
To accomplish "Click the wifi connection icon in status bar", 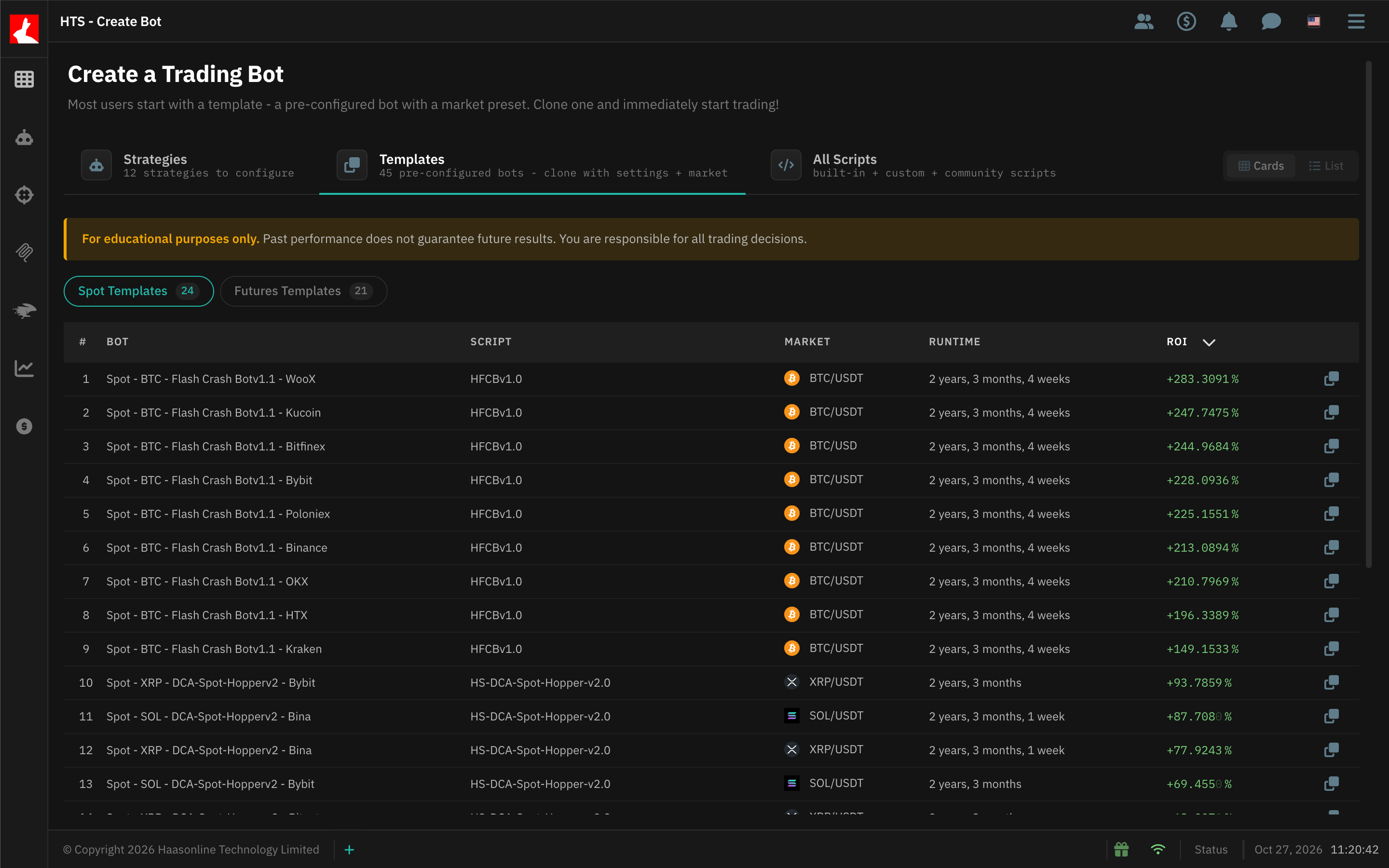I will 1158,849.
